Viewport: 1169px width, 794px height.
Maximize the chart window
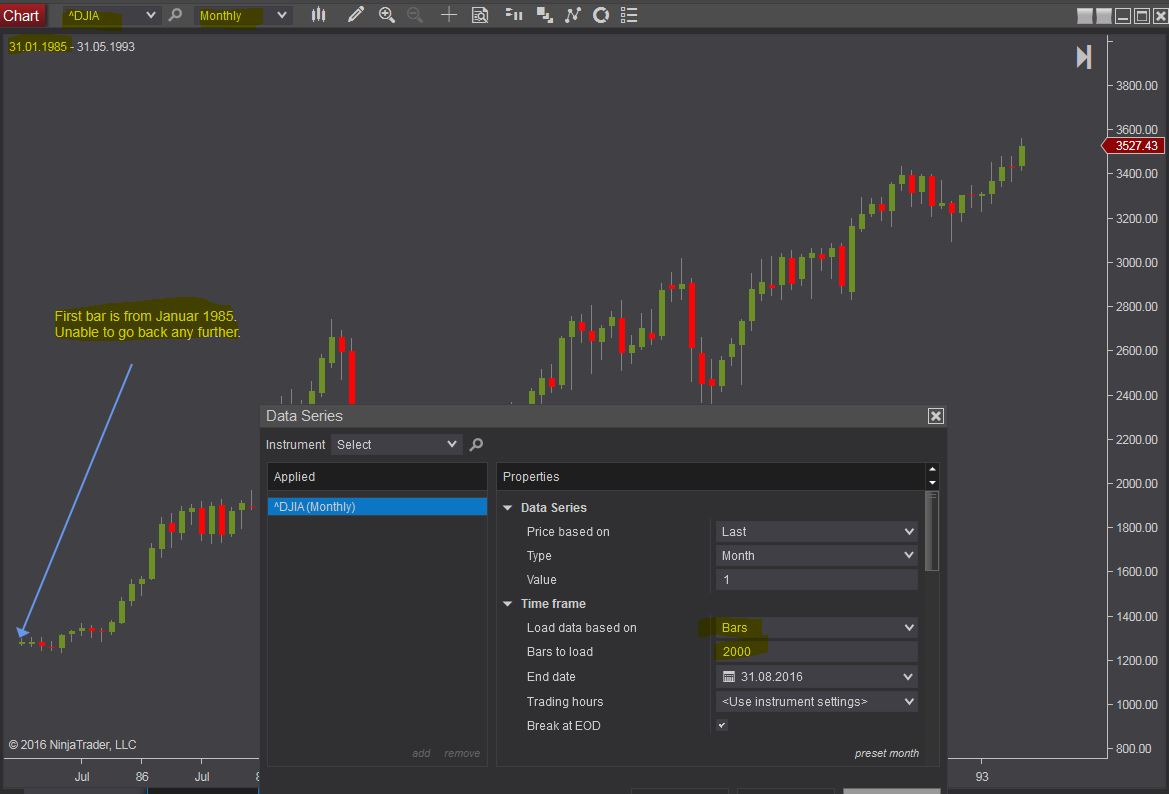(1141, 16)
